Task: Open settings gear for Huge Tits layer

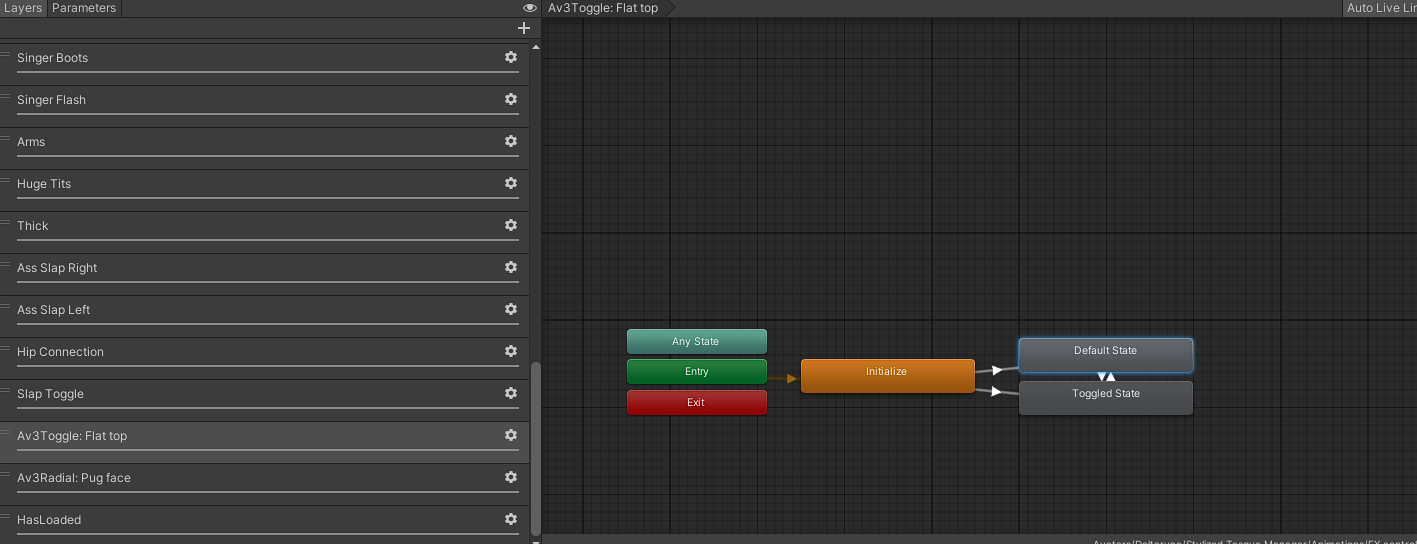Action: 511,183
